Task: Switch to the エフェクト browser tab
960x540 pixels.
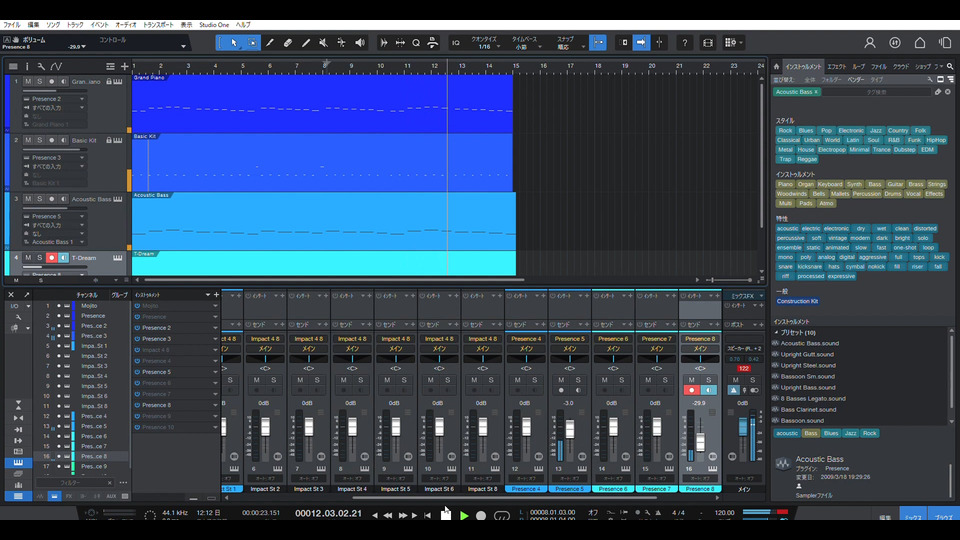Action: [836, 66]
